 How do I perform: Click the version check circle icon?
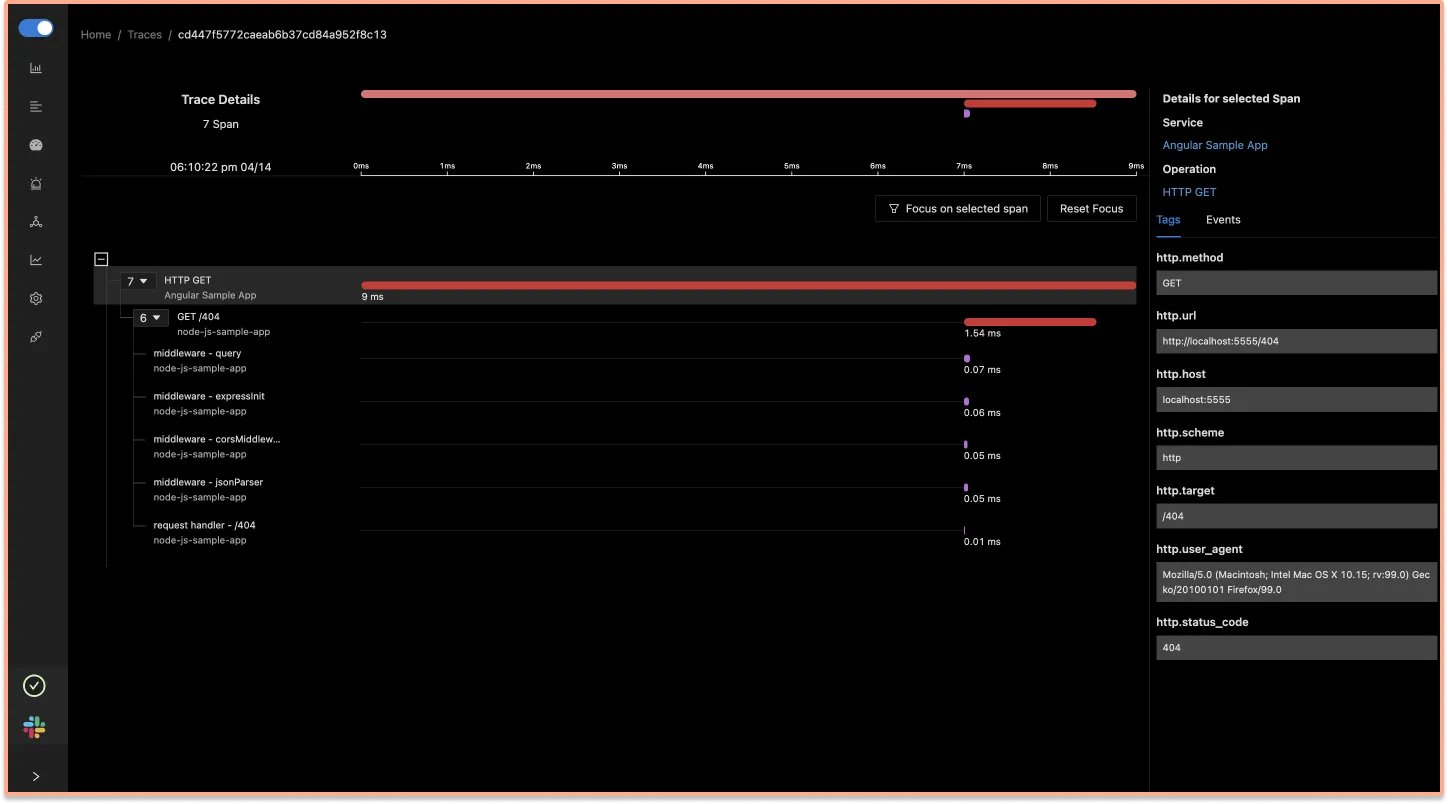pyautogui.click(x=34, y=686)
